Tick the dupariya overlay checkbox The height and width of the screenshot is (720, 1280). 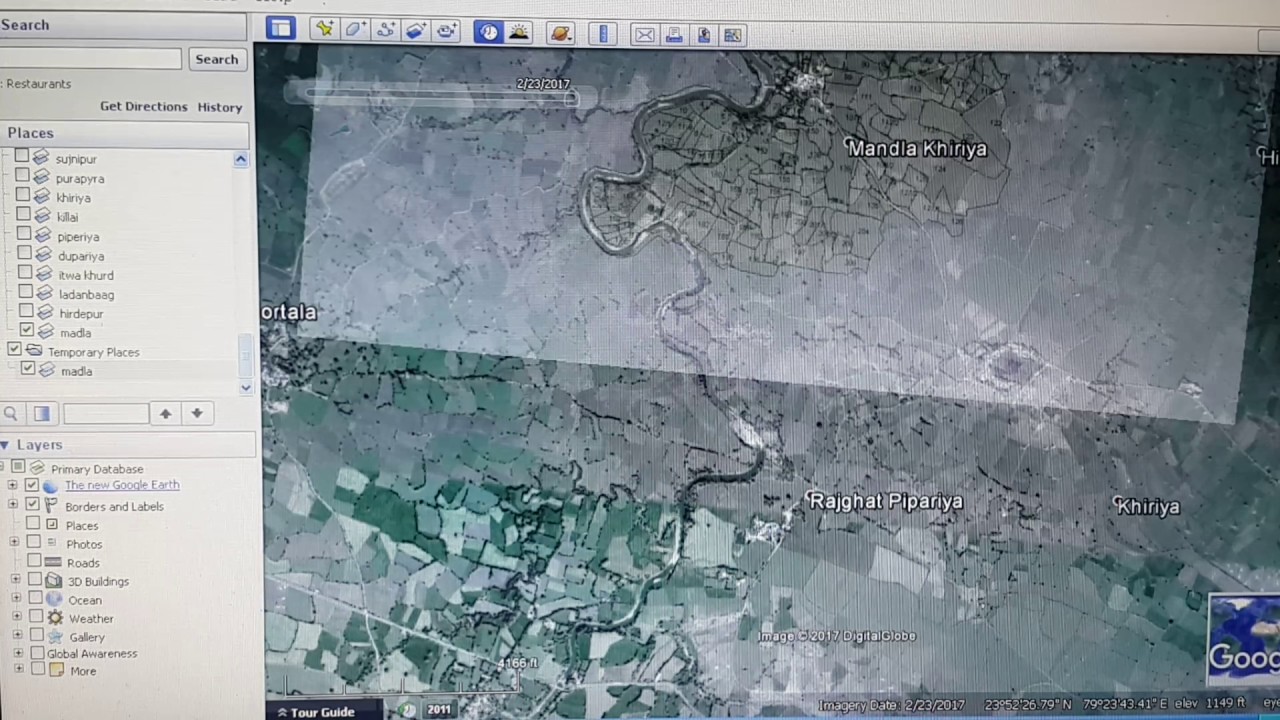(x=24, y=254)
